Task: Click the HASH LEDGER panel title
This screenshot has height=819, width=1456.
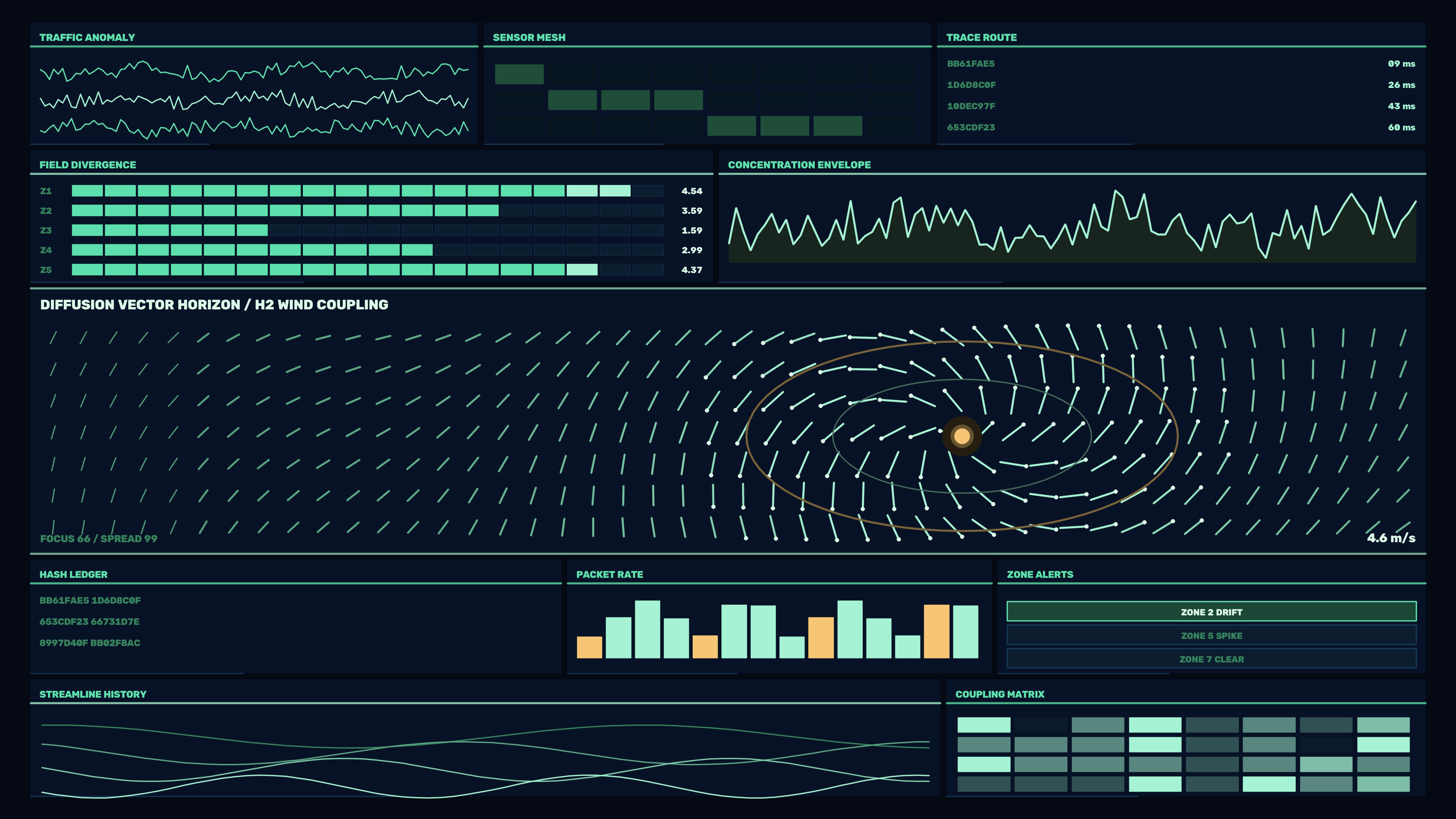Action: click(74, 574)
